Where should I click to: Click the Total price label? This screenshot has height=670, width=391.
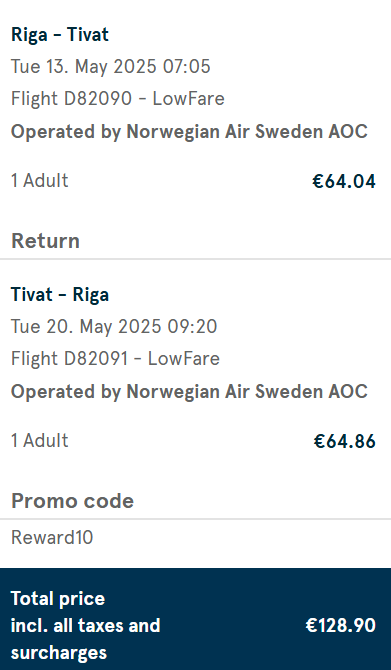coord(58,599)
